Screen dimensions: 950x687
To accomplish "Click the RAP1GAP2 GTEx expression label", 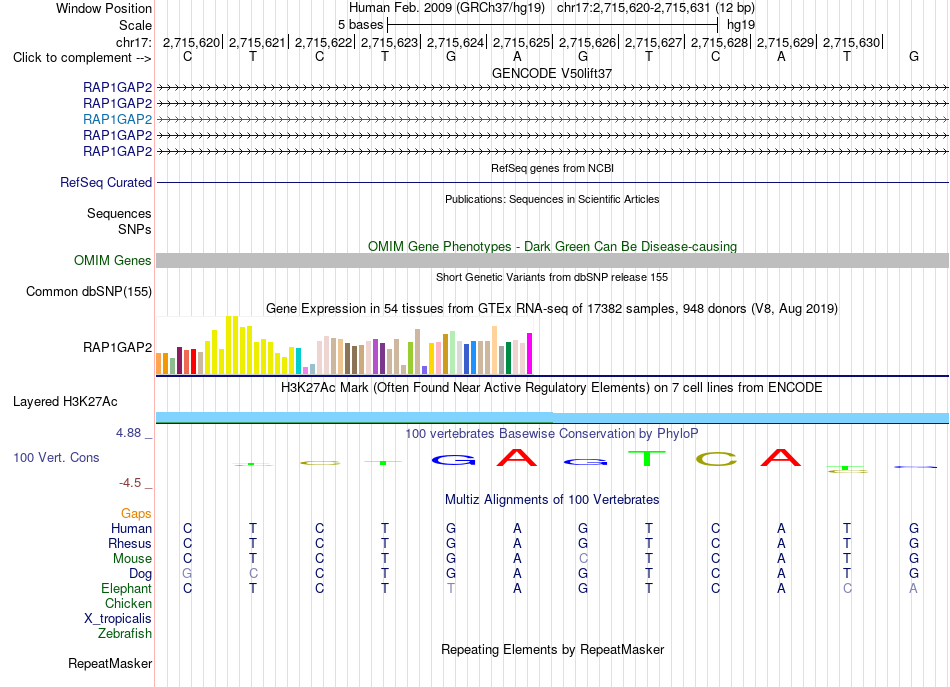I will (117, 347).
